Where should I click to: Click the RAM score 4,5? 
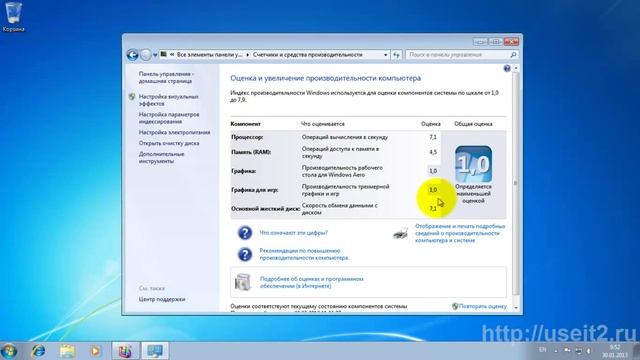433,152
